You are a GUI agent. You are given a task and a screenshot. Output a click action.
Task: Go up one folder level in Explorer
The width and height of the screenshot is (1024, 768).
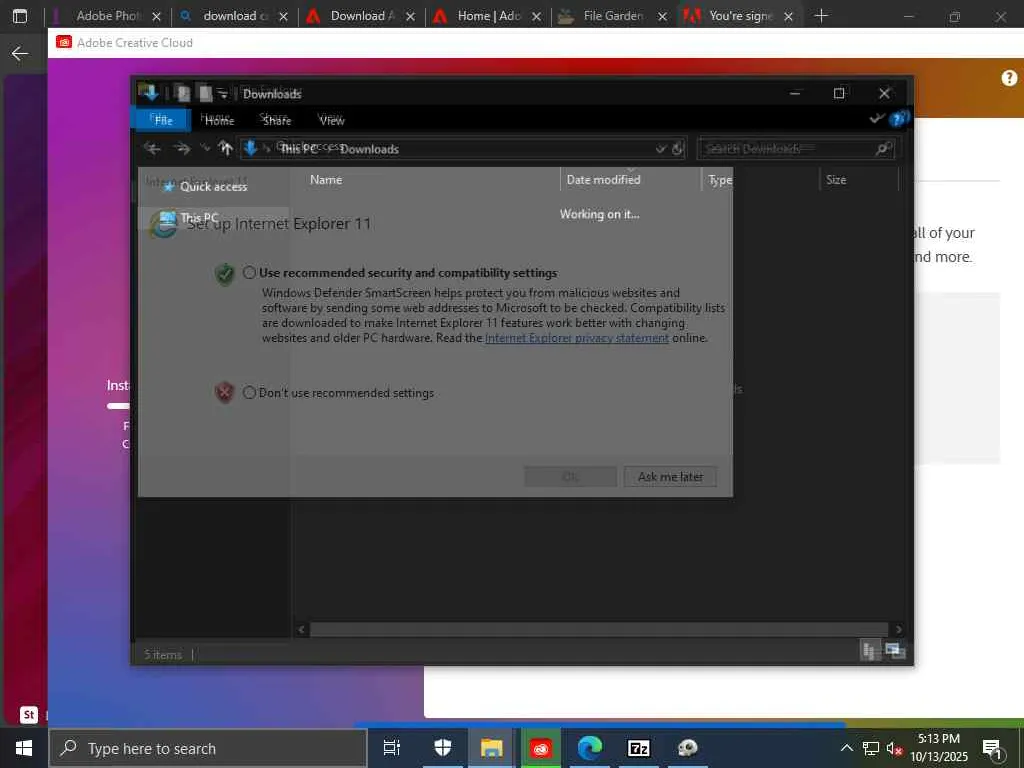coord(225,149)
